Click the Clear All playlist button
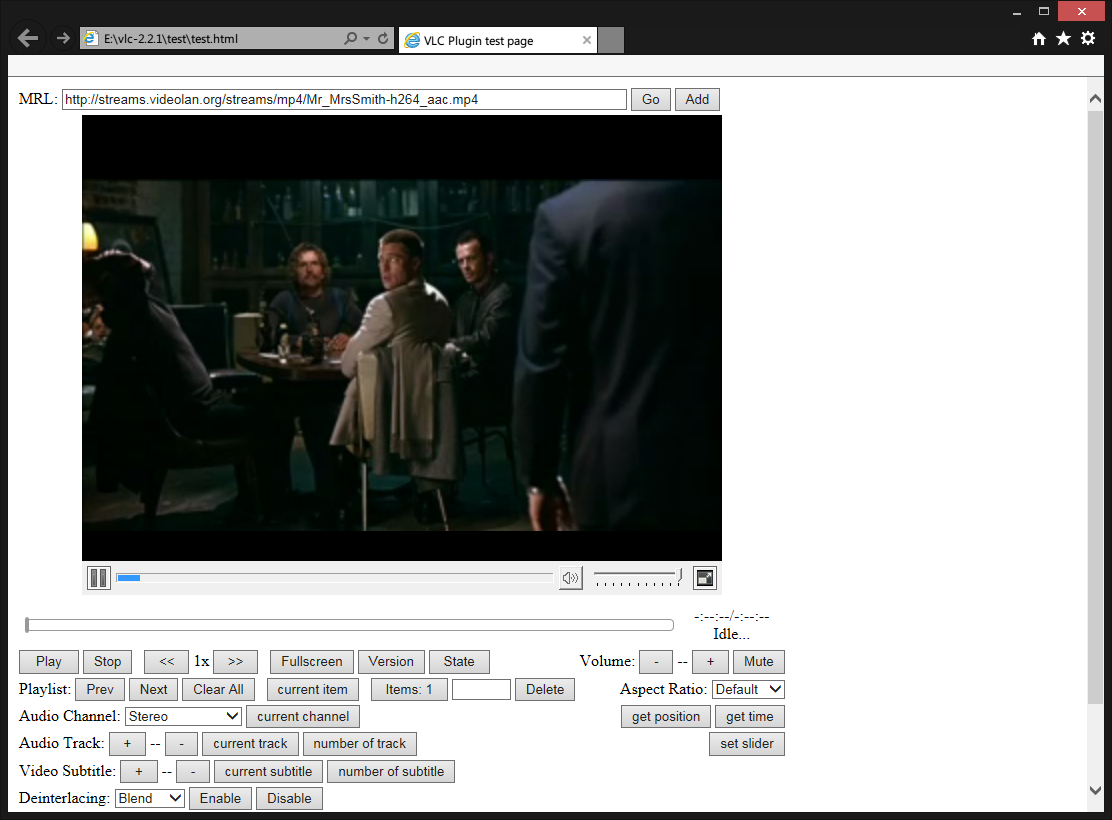The image size is (1112, 820). [218, 689]
